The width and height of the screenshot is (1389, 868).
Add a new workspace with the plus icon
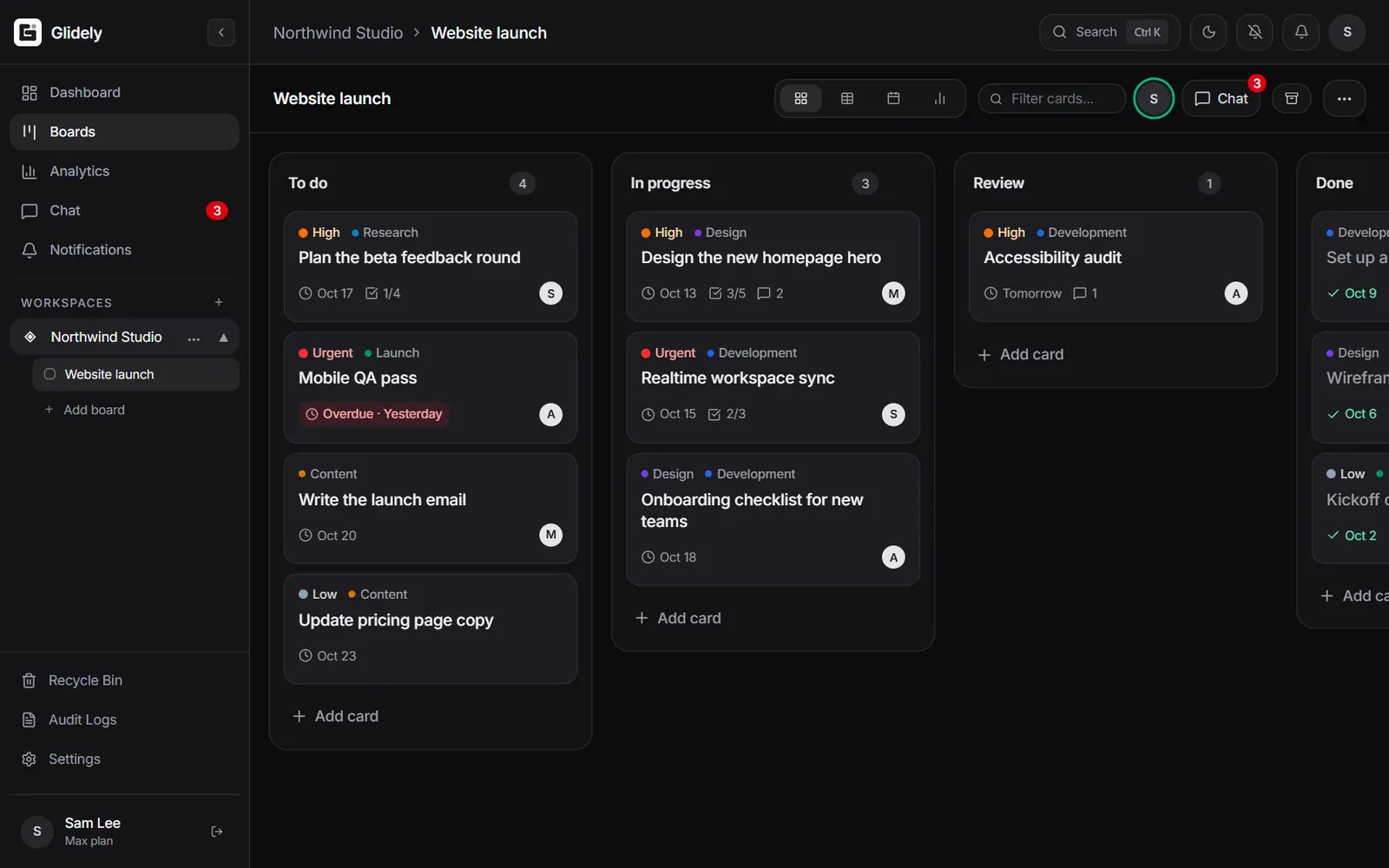point(219,302)
